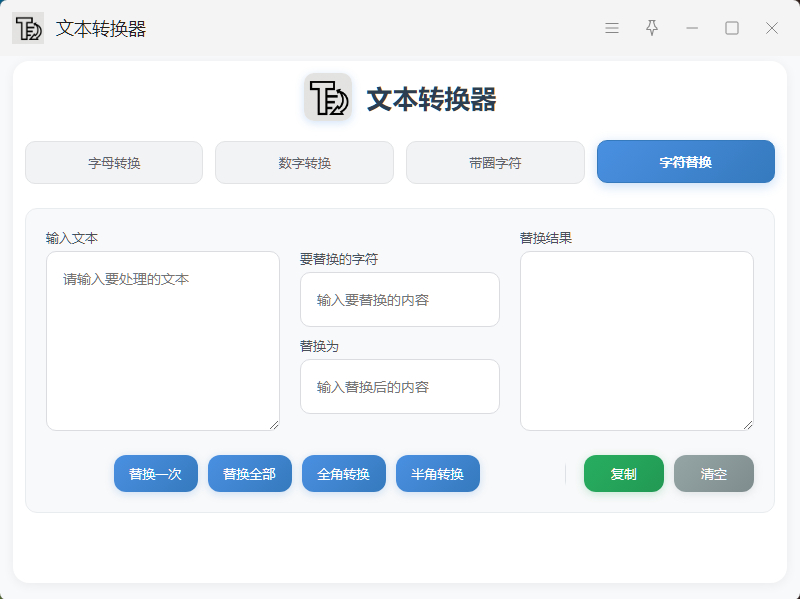Image resolution: width=800 pixels, height=599 pixels.
Task: Pin the window on top
Action: [652, 28]
